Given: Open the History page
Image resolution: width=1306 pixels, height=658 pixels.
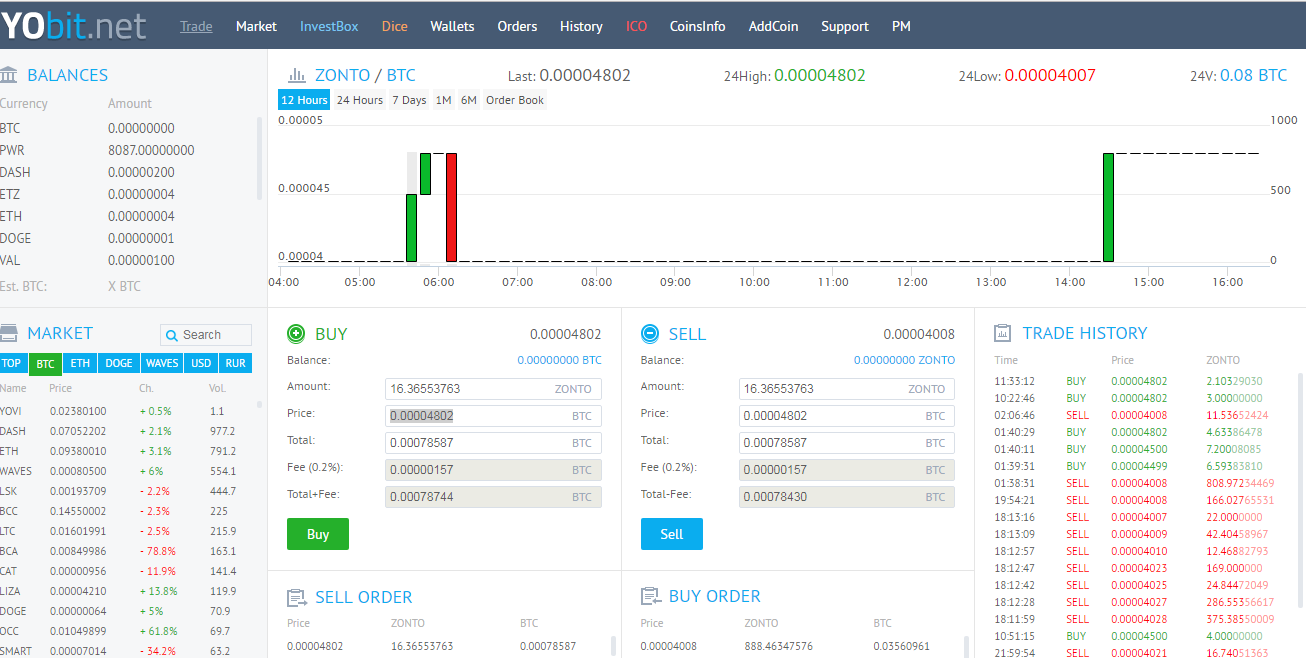Looking at the screenshot, I should 581,26.
